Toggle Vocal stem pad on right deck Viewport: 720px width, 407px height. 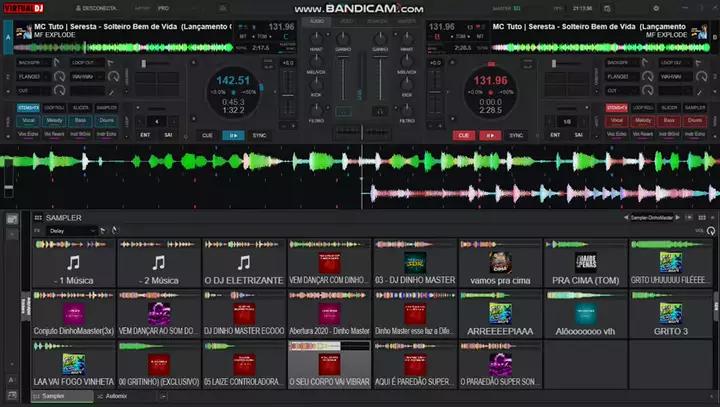click(x=617, y=121)
